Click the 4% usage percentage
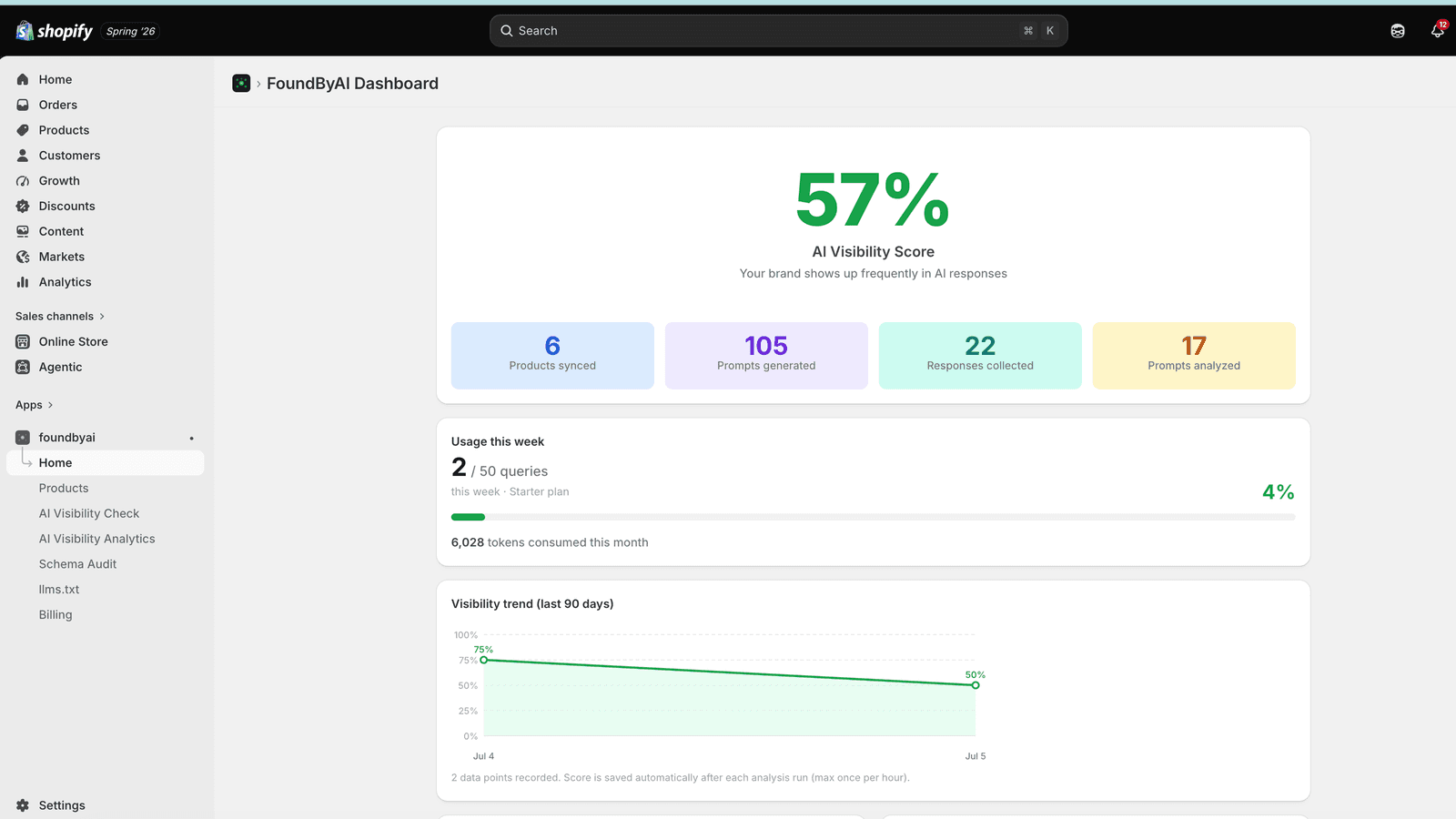Image resolution: width=1456 pixels, height=819 pixels. (x=1279, y=492)
